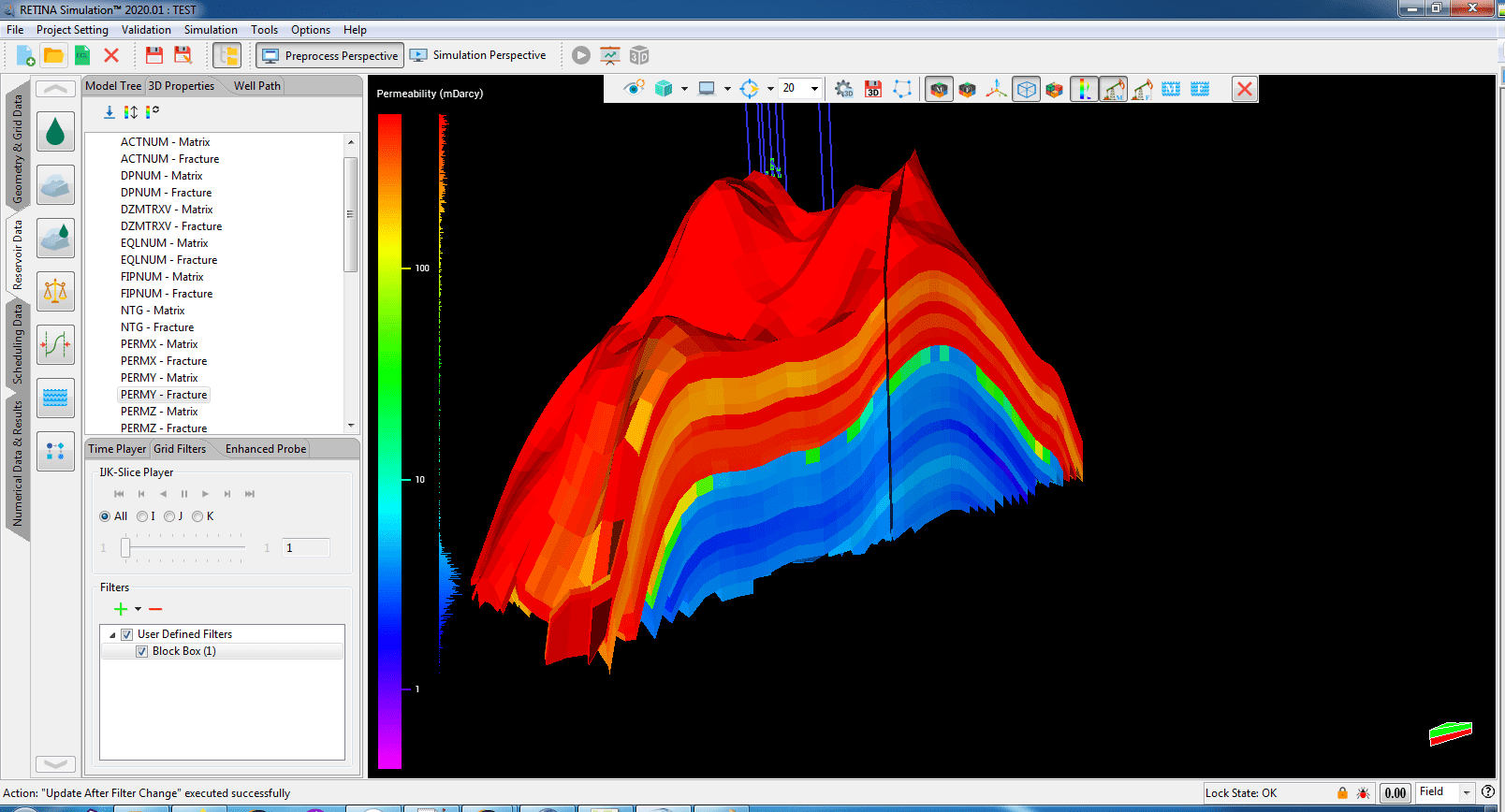
Task: Open the Simulation menu
Action: [211, 30]
